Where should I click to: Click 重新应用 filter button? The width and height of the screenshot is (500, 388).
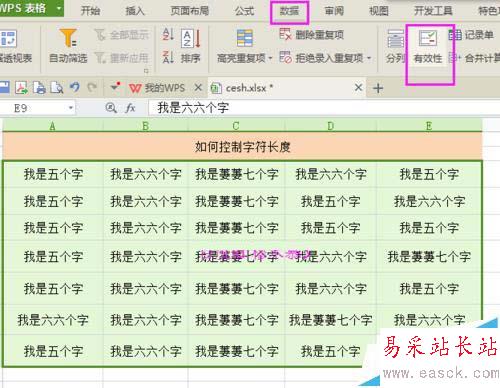point(121,58)
